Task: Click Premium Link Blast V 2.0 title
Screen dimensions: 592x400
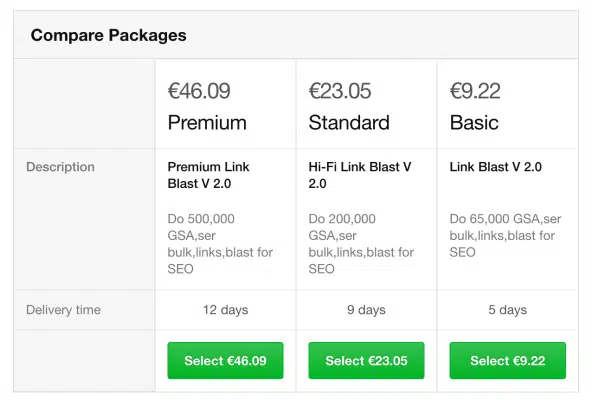Action: click(208, 175)
